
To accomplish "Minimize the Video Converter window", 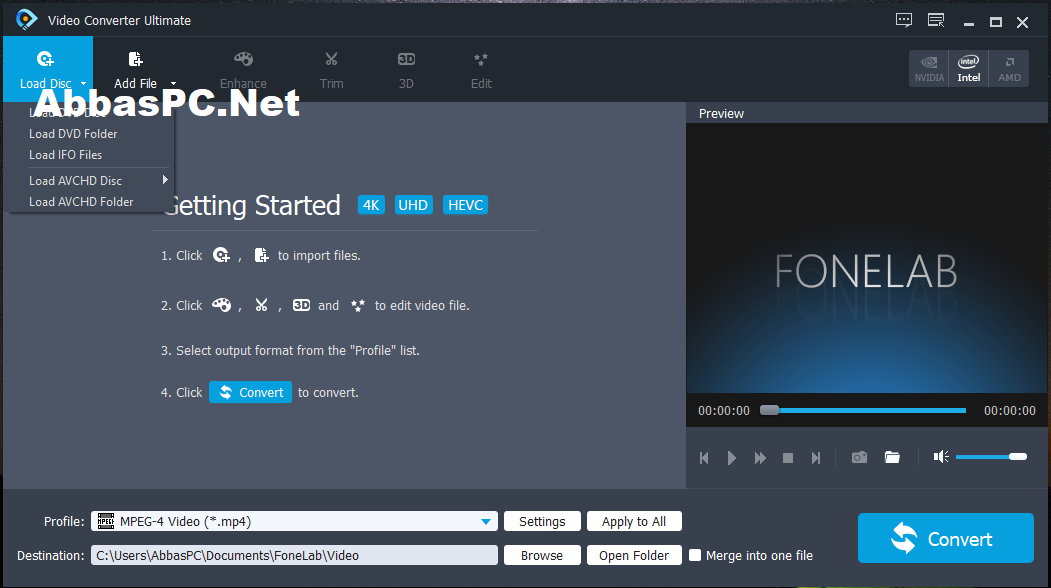I will click(969, 23).
